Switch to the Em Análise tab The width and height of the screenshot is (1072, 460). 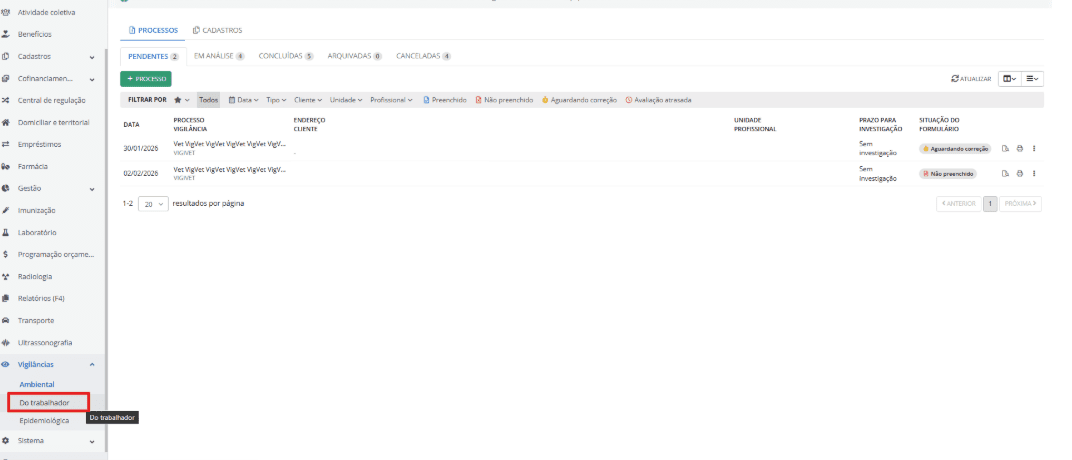point(219,56)
